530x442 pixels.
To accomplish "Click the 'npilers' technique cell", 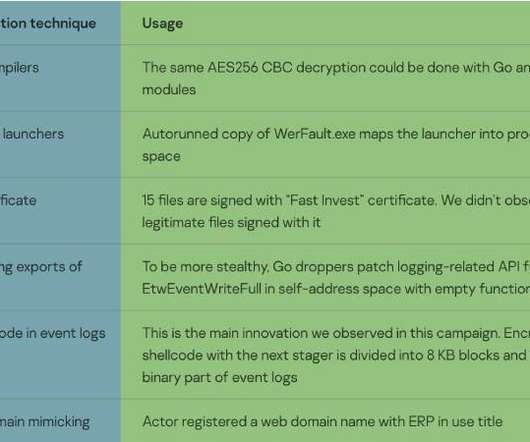I will [60, 78].
